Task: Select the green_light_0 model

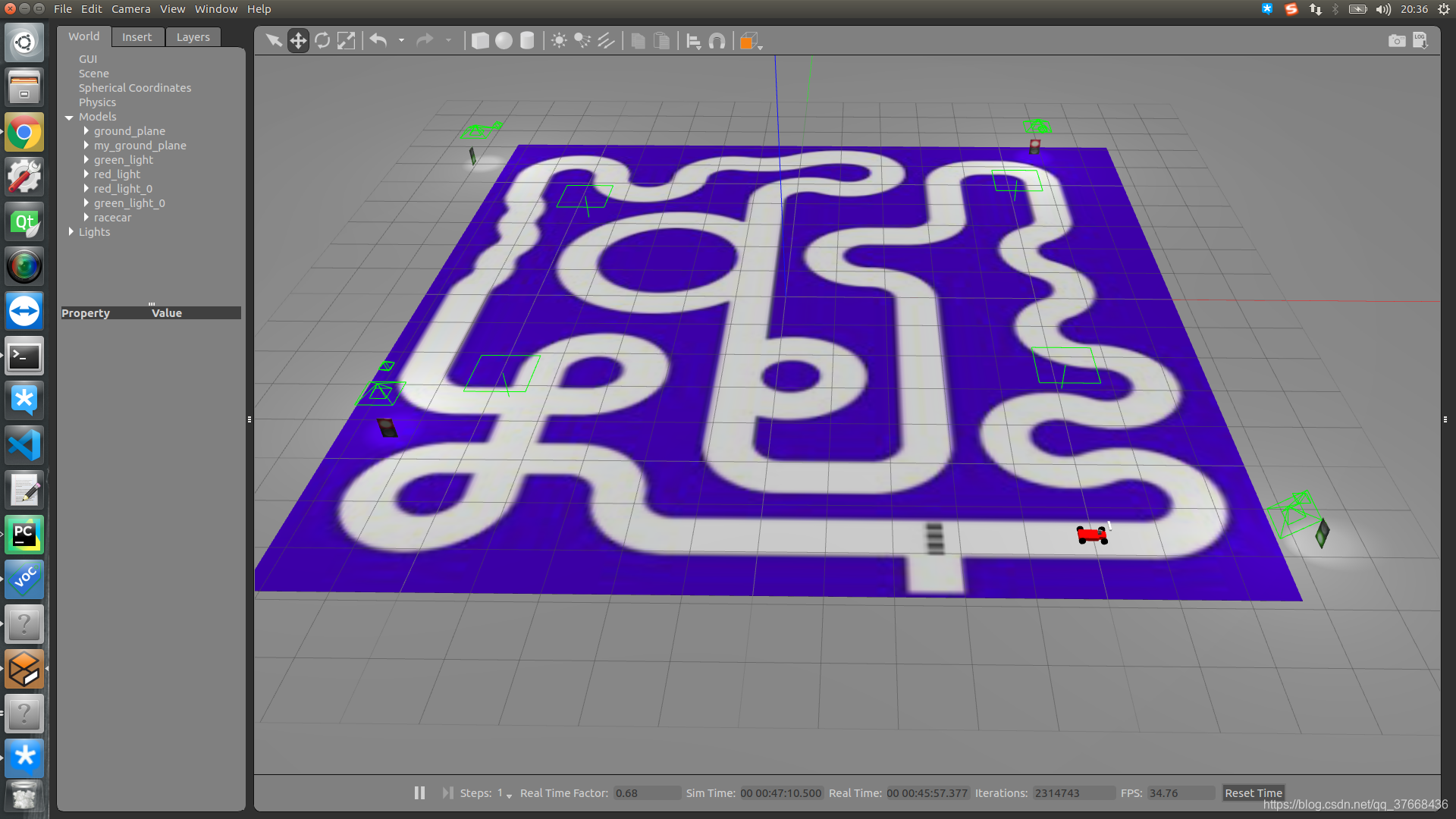Action: tap(128, 202)
